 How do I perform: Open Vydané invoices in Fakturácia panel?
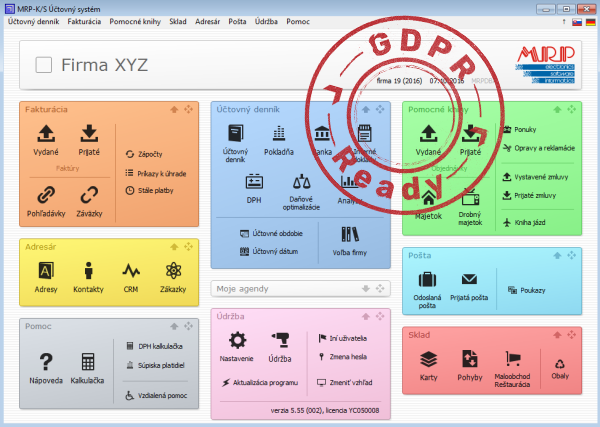[x=45, y=139]
